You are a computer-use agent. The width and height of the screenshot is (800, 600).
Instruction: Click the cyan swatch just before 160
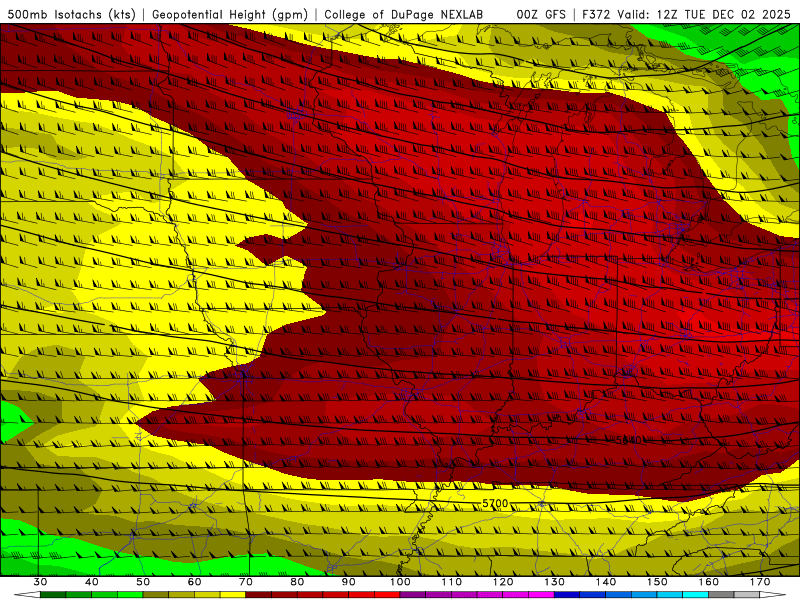696,595
